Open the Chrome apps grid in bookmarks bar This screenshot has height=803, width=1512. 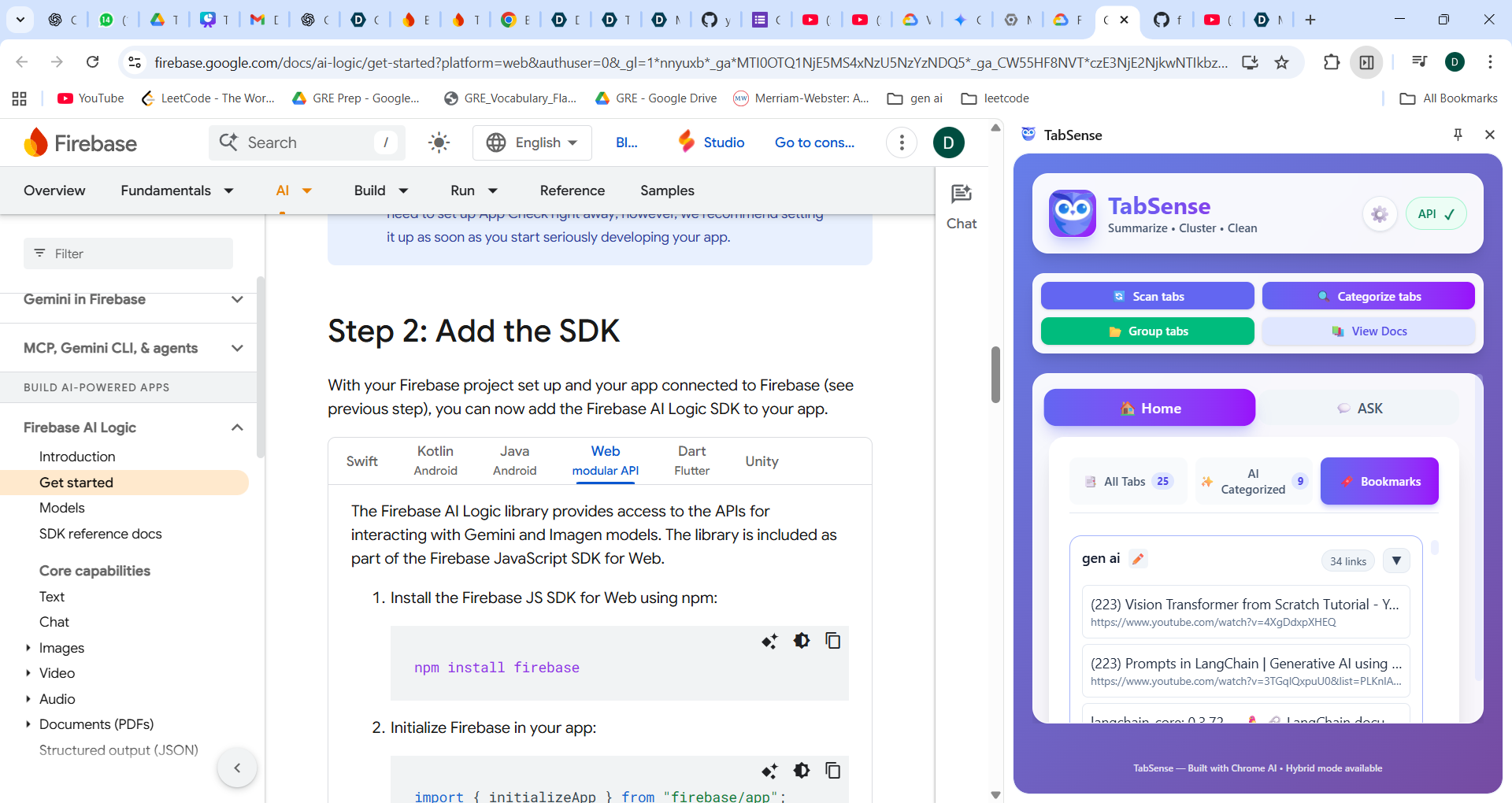click(x=20, y=98)
